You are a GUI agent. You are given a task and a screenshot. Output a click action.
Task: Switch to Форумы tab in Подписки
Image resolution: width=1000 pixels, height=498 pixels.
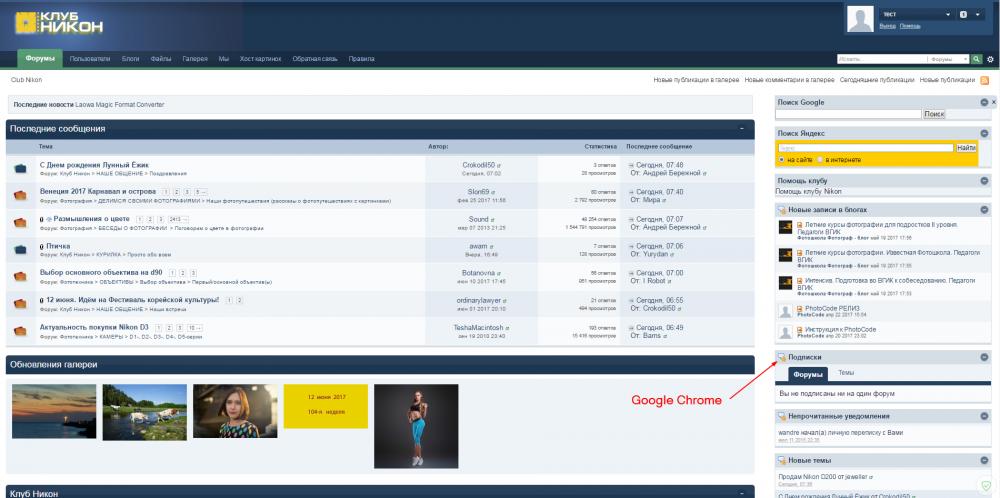click(x=808, y=375)
